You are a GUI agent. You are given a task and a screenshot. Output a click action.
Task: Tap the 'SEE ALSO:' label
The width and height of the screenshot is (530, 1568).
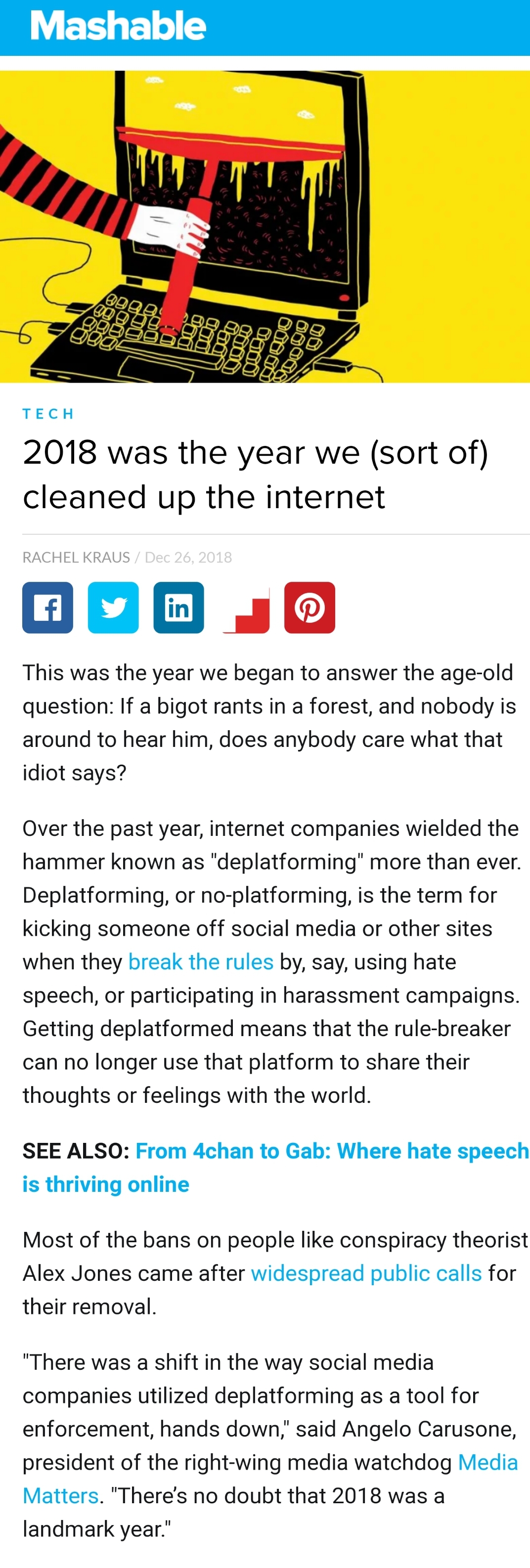pyautogui.click(x=76, y=1151)
